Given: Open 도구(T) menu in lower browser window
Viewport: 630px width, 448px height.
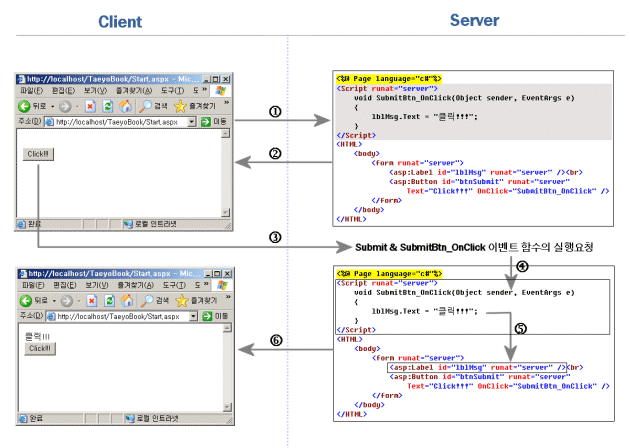Looking at the screenshot, I should [x=174, y=285].
